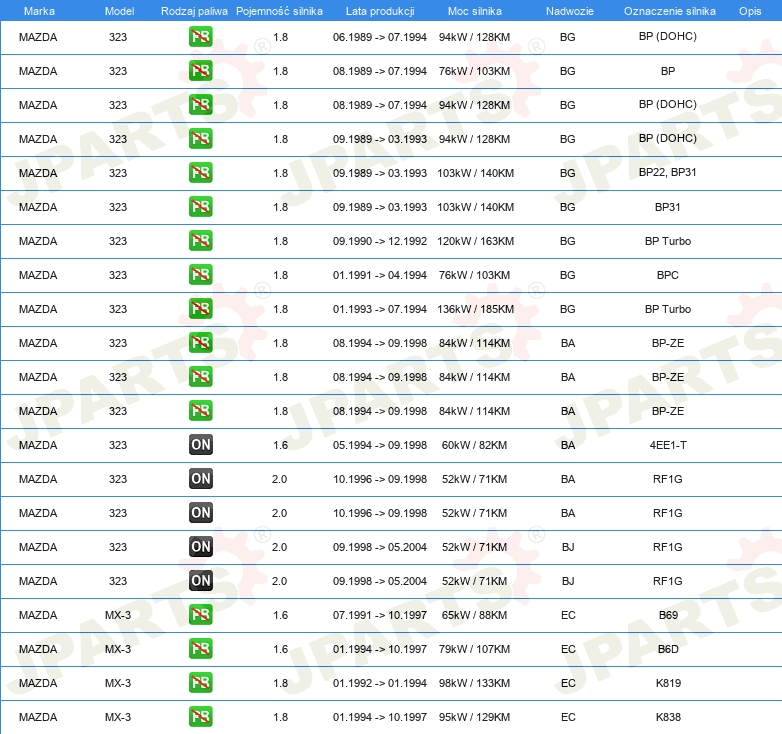The height and width of the screenshot is (734, 782).
Task: Click diesel ON icon in 4EE1-T row
Action: point(200,444)
